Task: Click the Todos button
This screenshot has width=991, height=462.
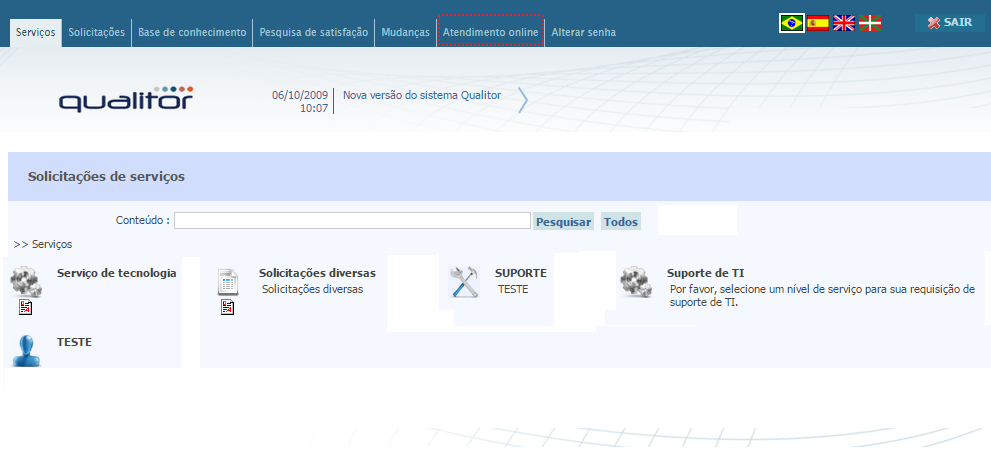Action: click(620, 222)
